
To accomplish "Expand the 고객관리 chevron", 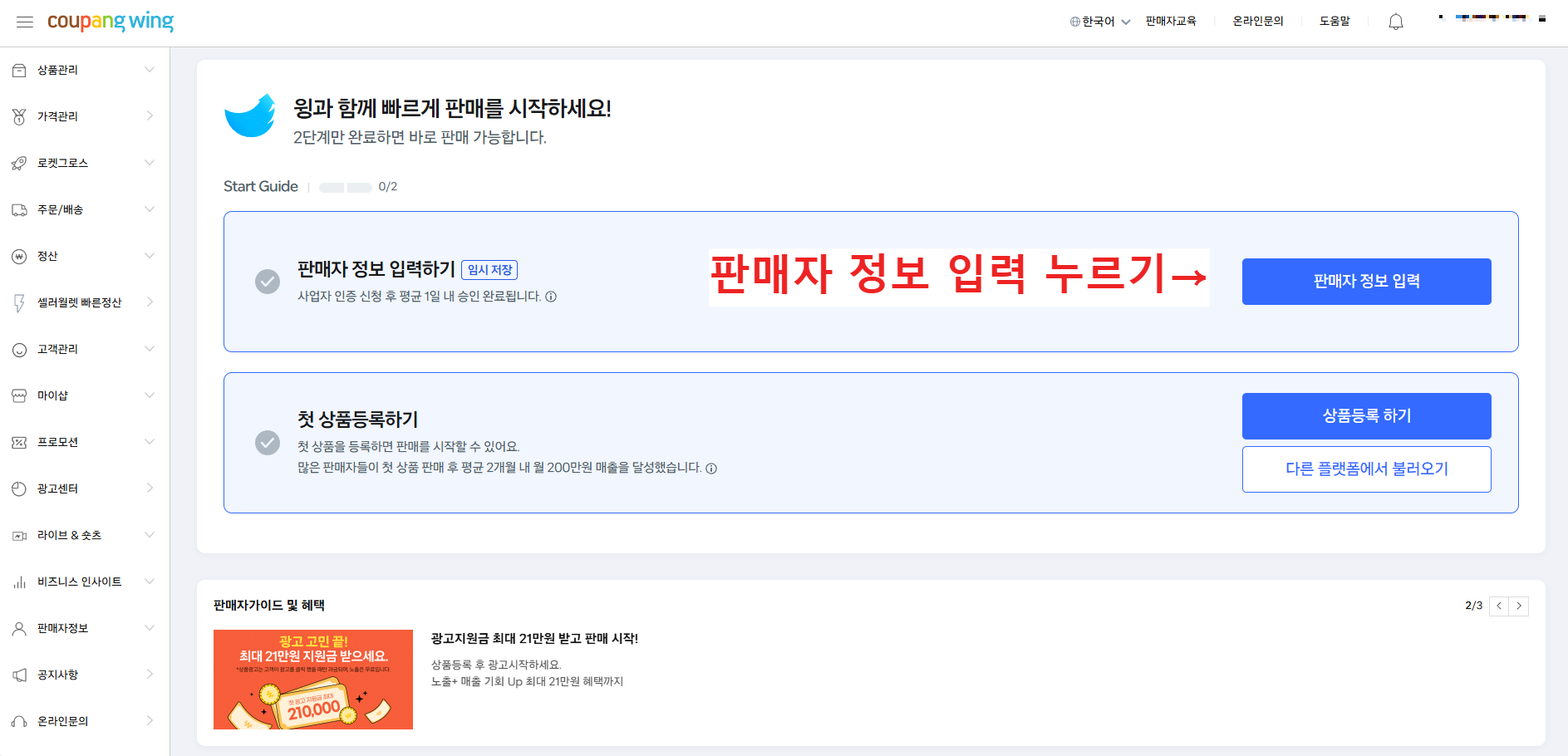I will tap(150, 349).
